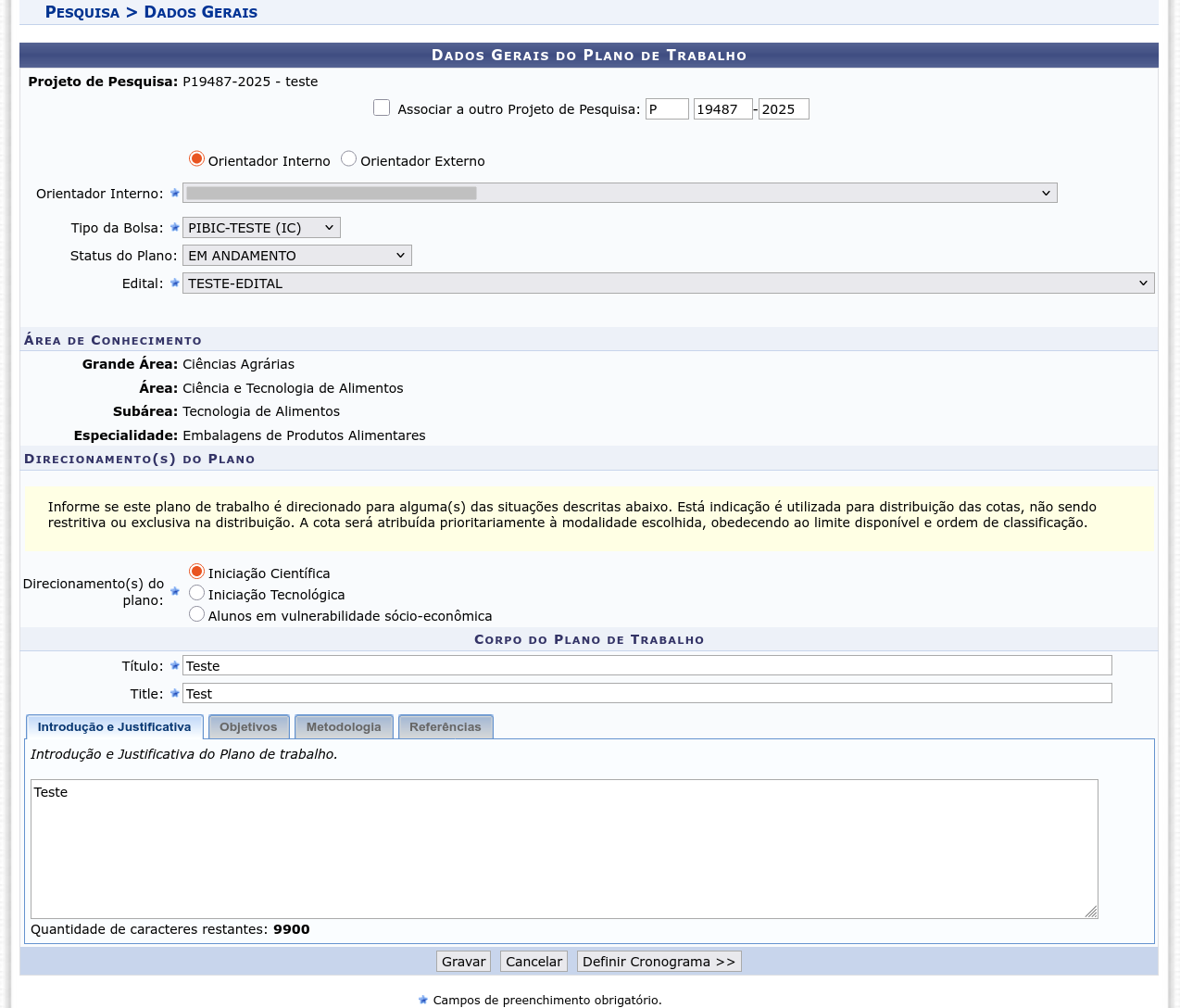Switch to the Objetivos tab

pyautogui.click(x=248, y=727)
